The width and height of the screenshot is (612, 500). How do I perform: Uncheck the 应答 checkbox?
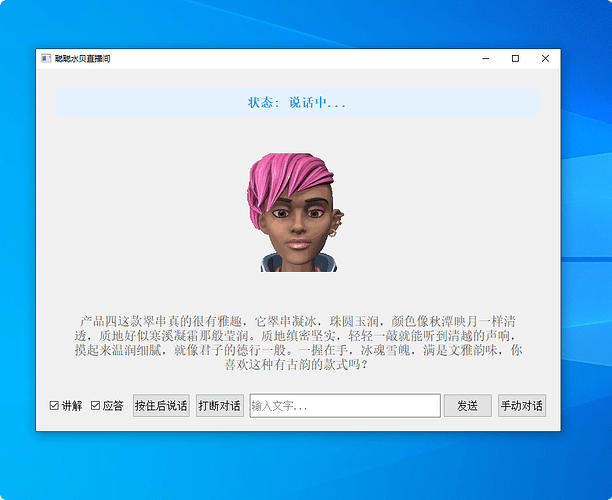coord(95,406)
